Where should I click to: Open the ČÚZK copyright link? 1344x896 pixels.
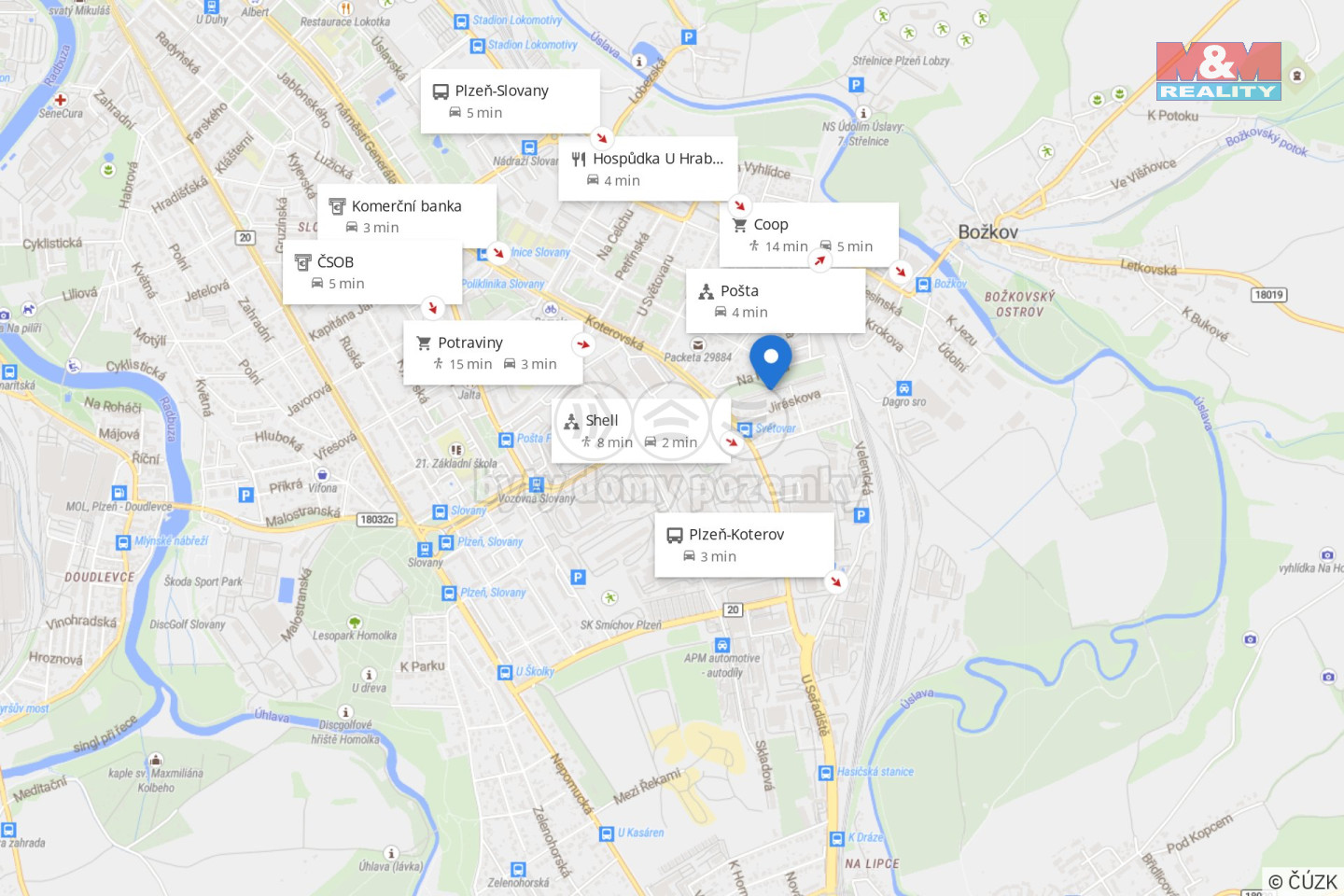pos(1302,881)
